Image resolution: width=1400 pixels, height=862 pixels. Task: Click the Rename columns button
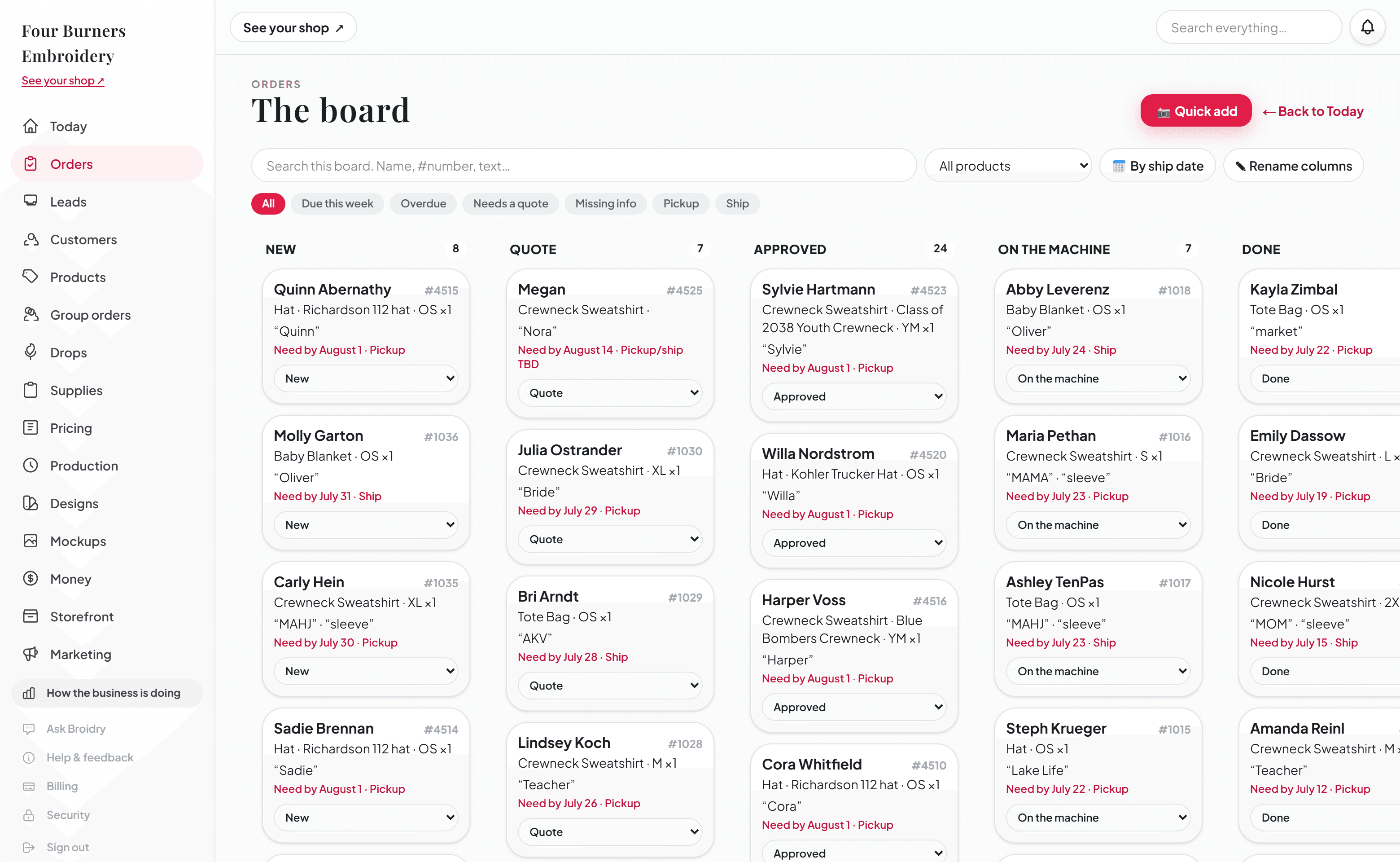click(x=1293, y=166)
